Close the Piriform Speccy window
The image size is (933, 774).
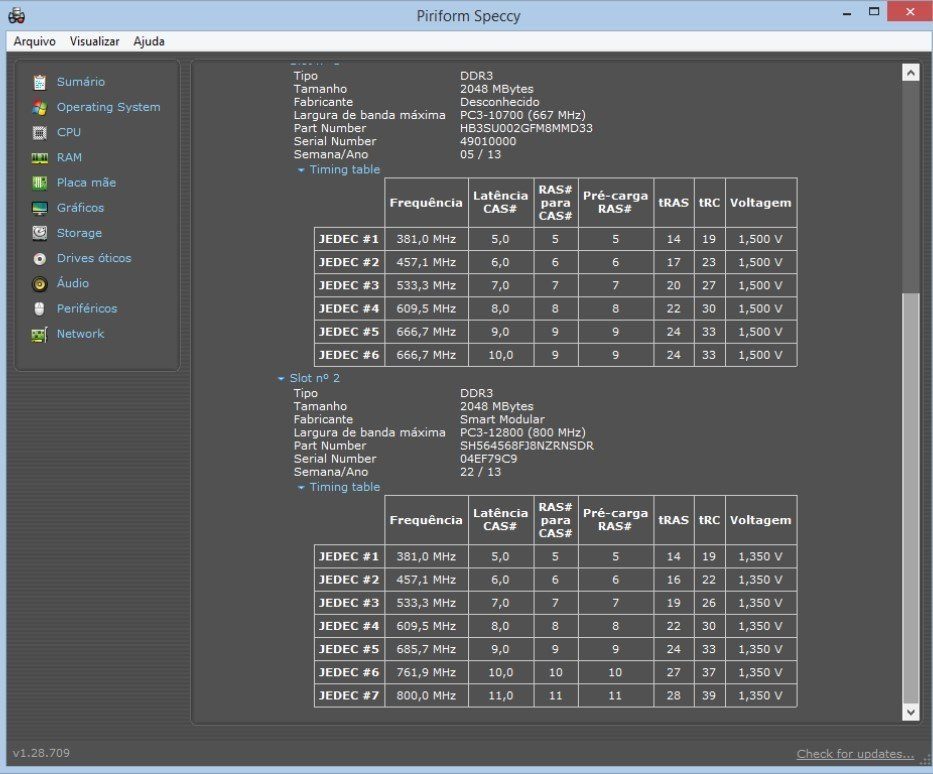[910, 12]
